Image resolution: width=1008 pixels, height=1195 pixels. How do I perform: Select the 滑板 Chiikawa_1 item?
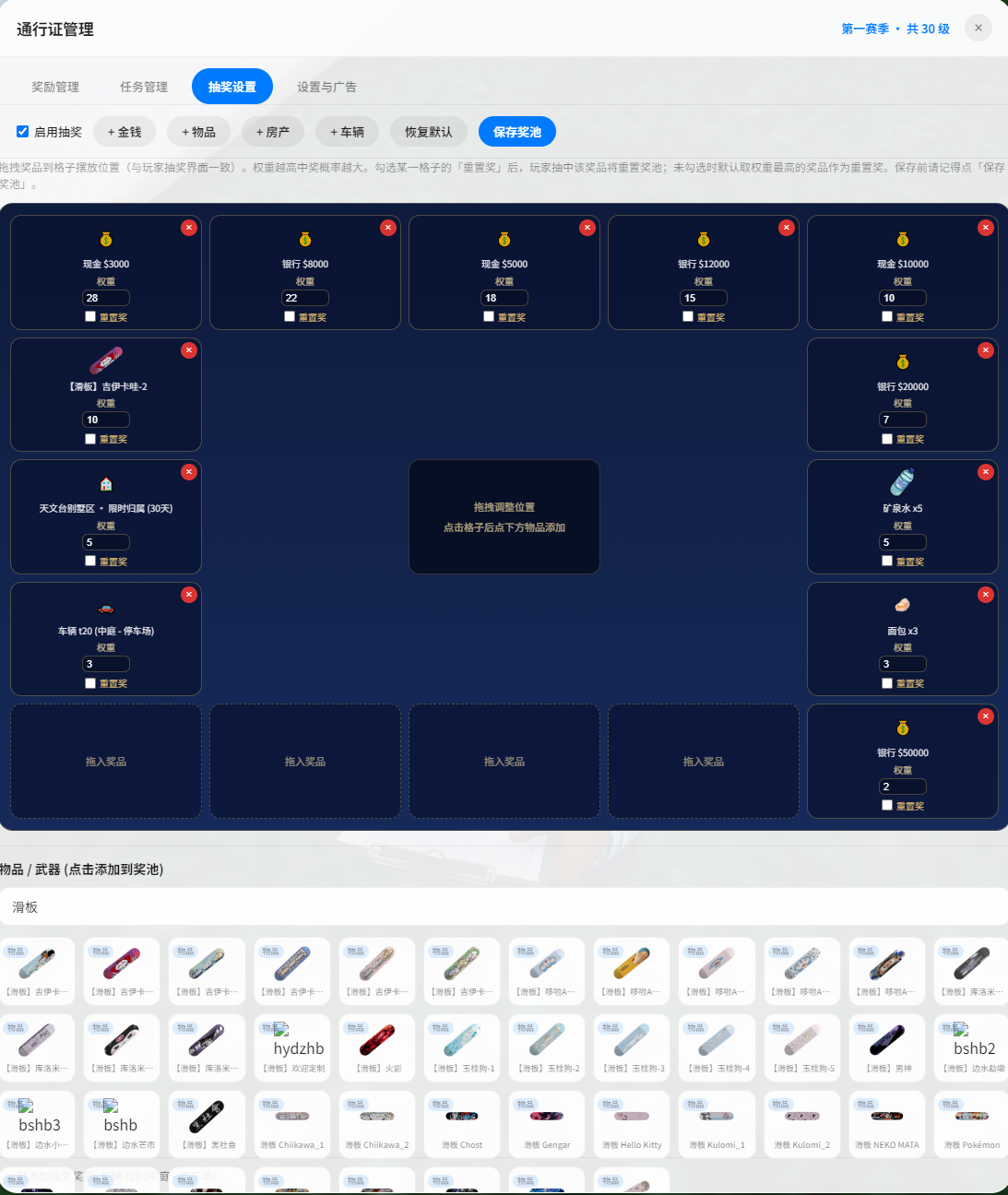[291, 1126]
